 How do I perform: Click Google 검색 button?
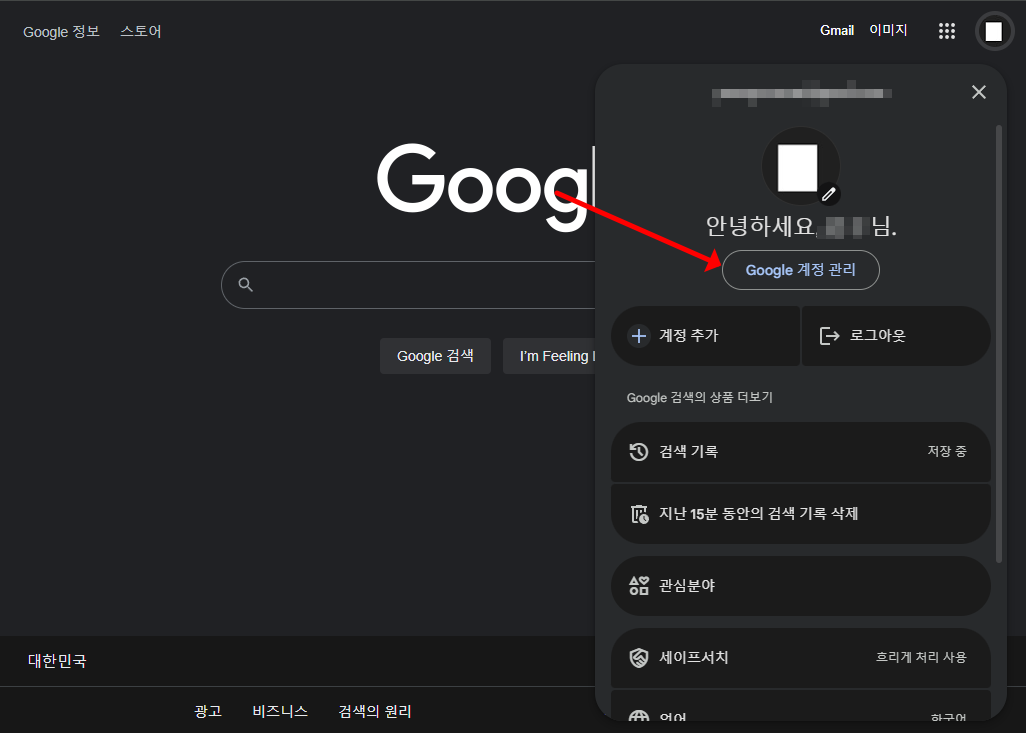(435, 356)
